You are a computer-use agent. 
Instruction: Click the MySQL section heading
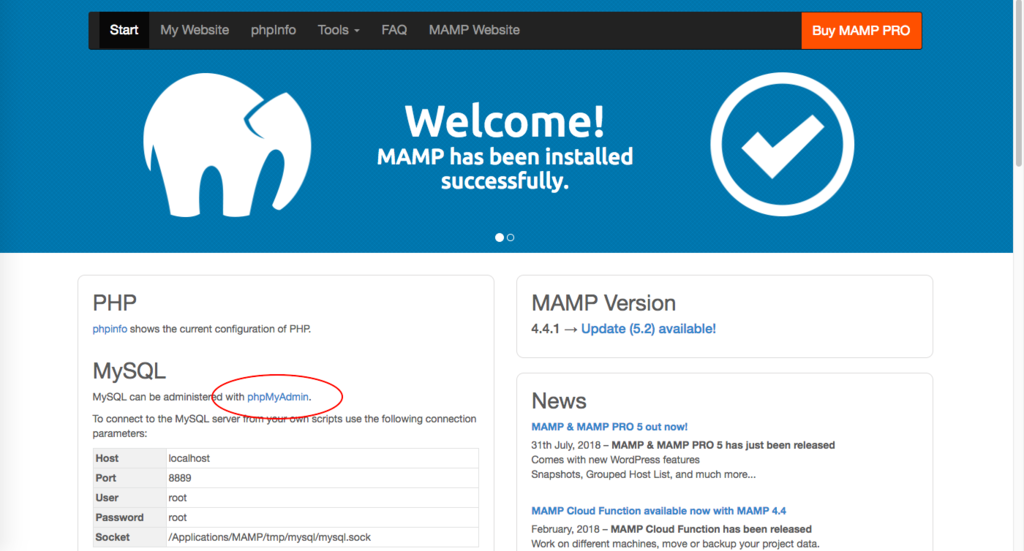tap(129, 371)
